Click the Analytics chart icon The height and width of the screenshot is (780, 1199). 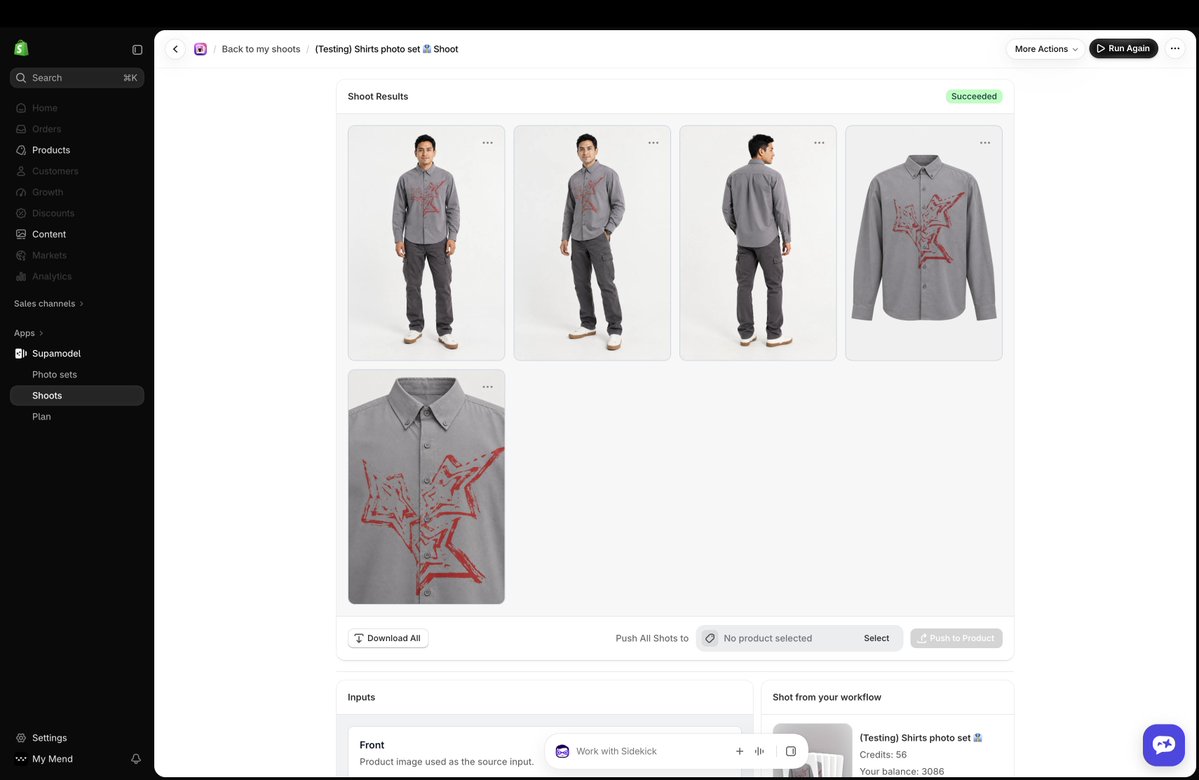pos(21,276)
